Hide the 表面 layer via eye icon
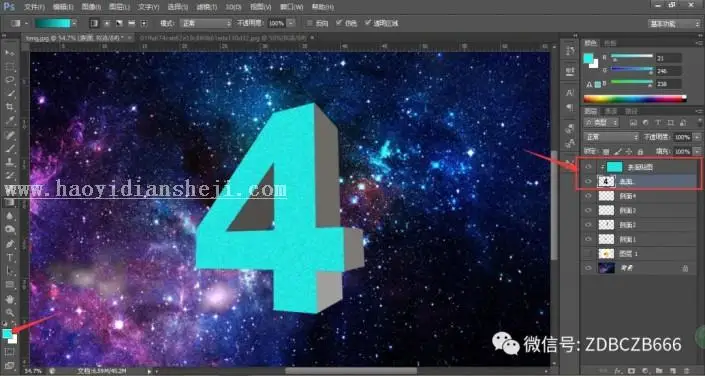 [588, 181]
